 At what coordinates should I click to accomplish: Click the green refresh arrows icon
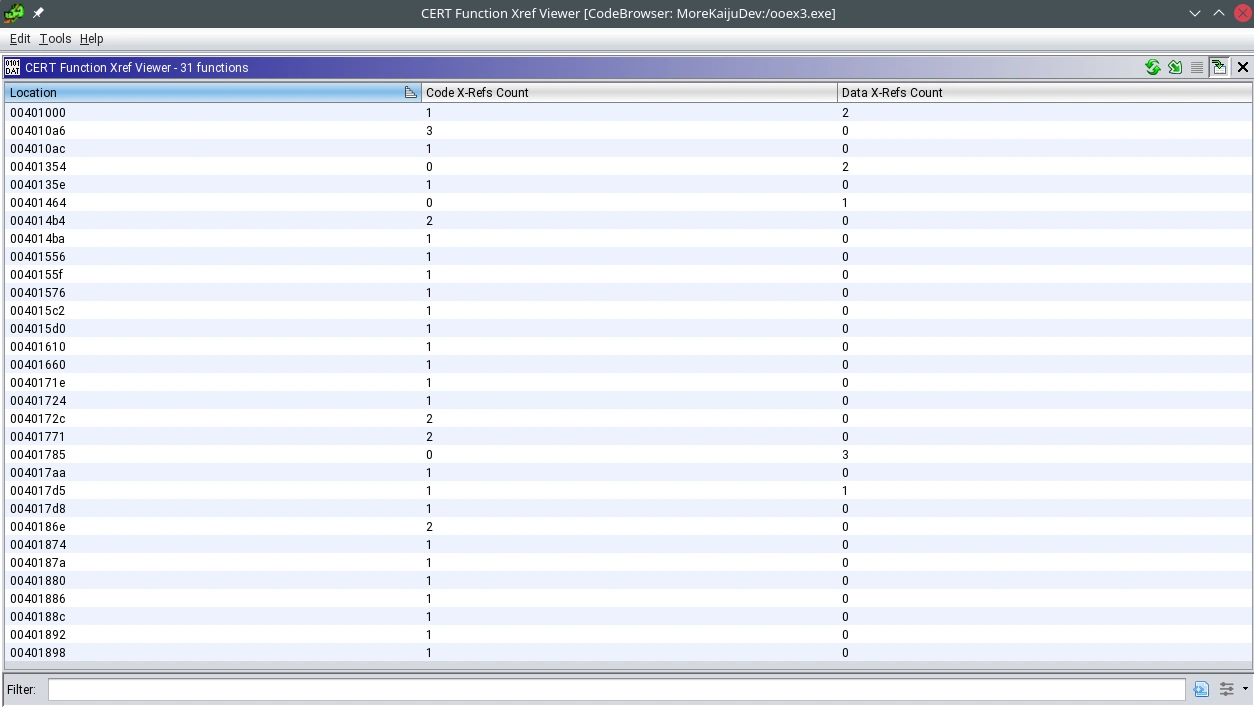(x=1153, y=67)
